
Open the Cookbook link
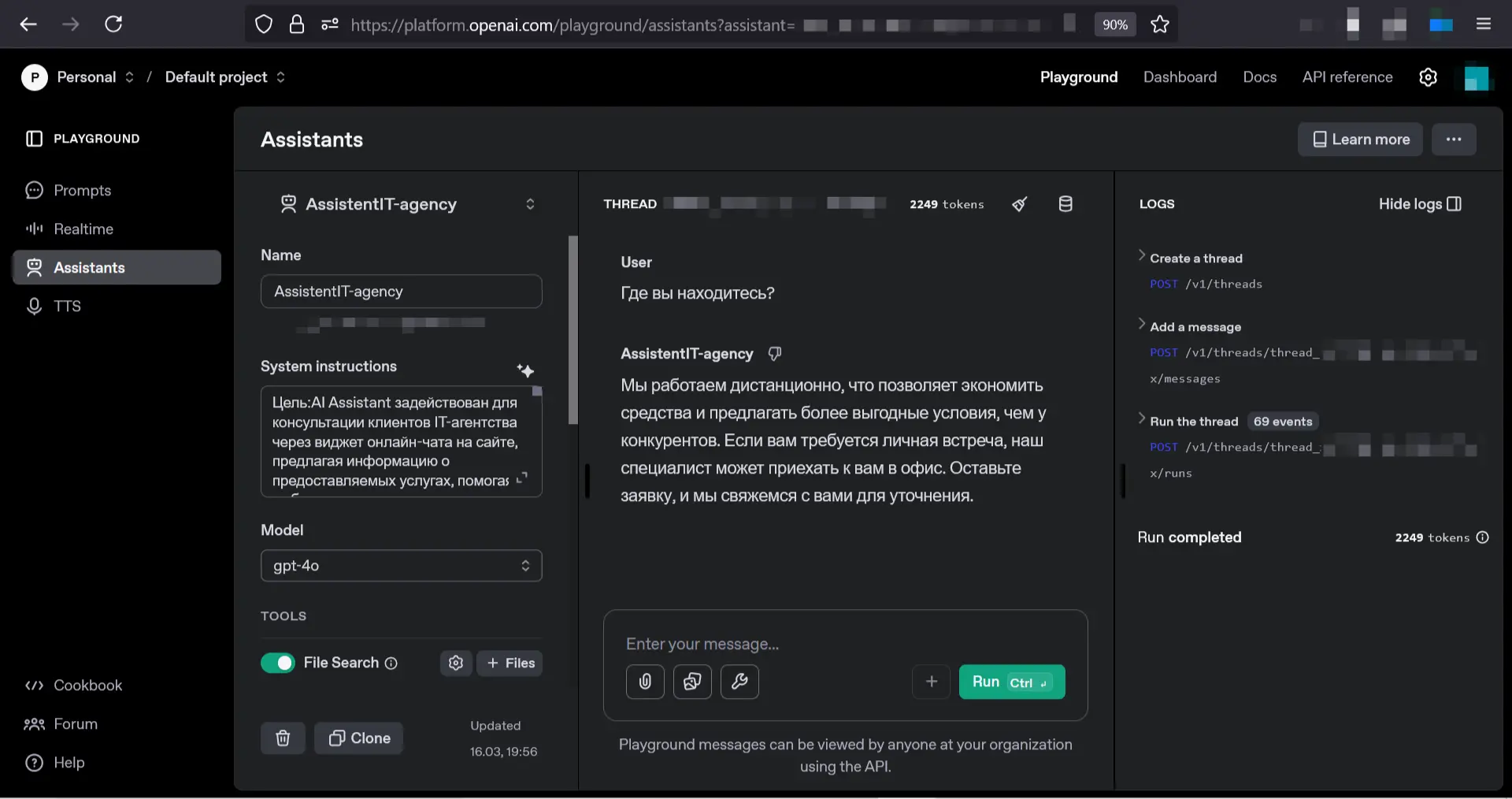click(x=73, y=686)
